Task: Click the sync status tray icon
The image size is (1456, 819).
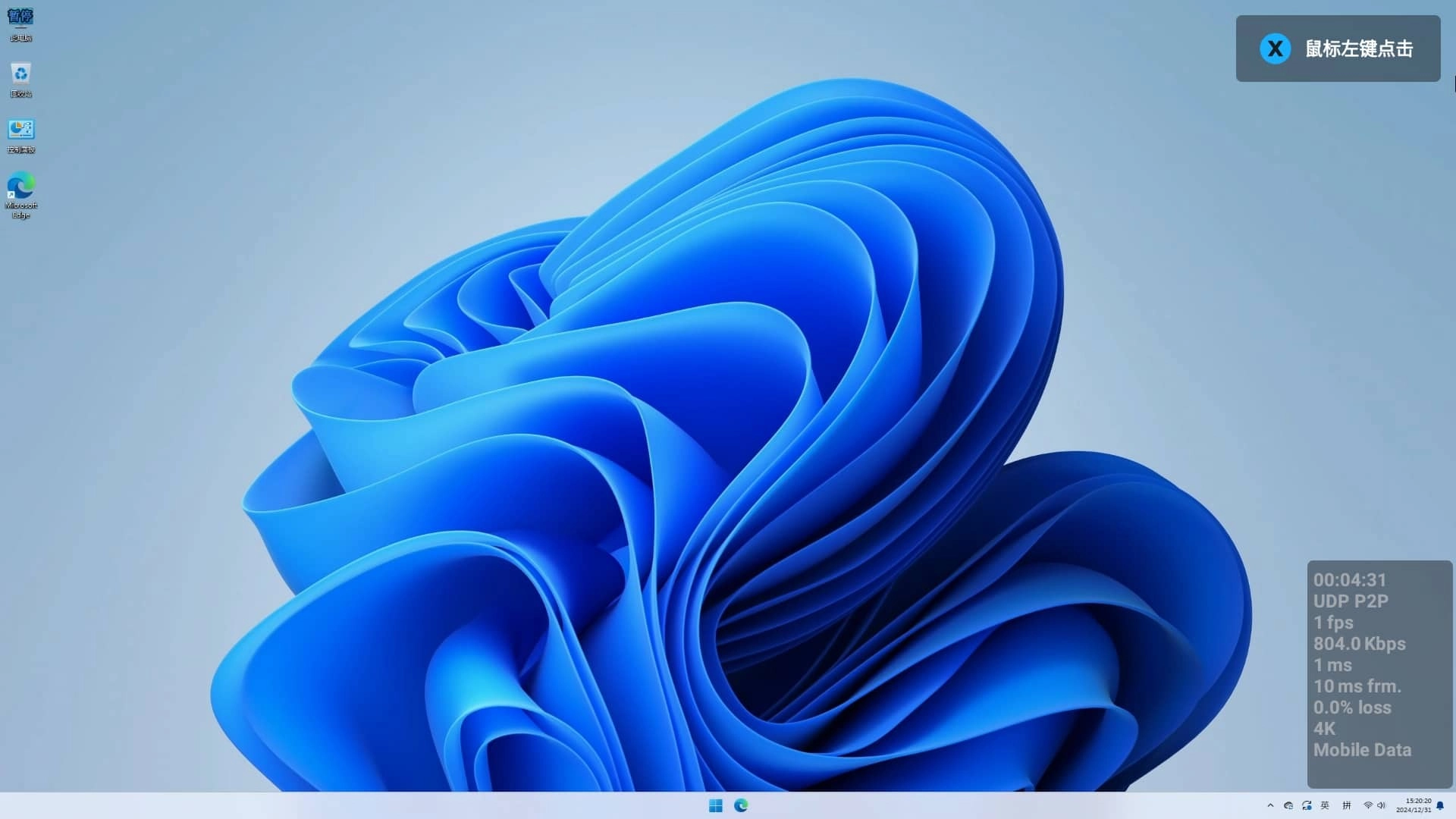Action: coord(1307,805)
